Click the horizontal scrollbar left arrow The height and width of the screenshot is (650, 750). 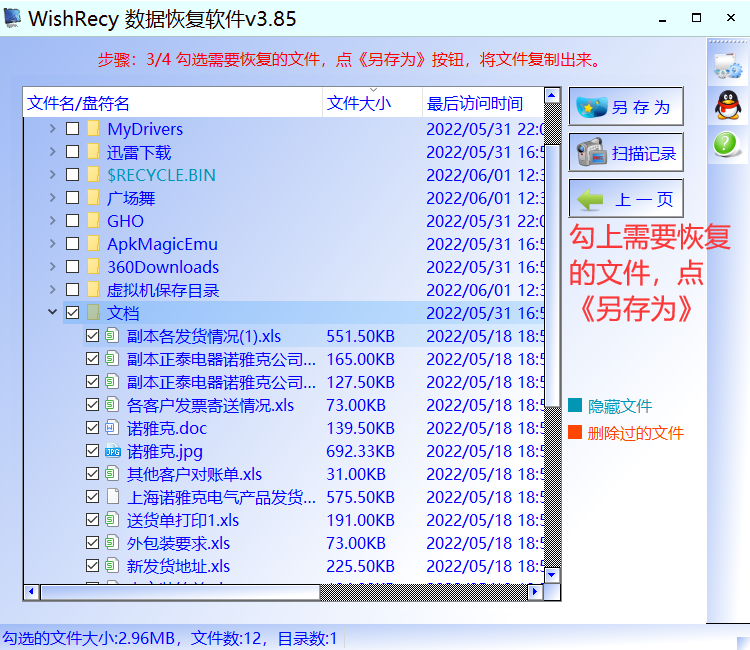32,592
